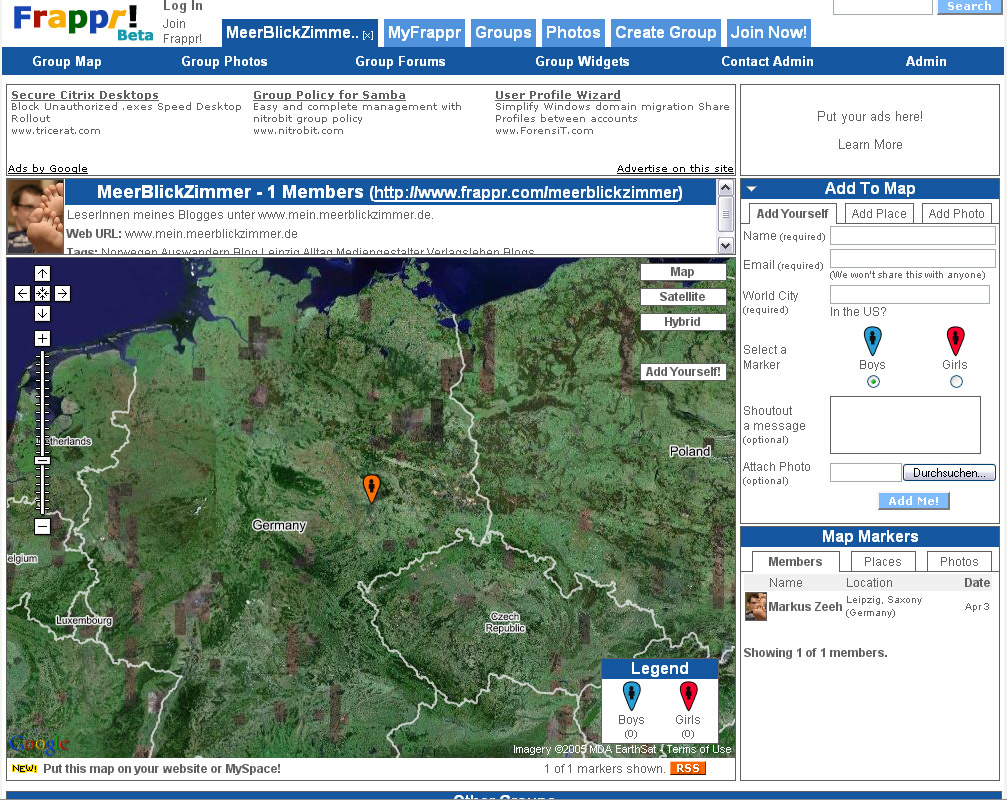This screenshot has width=1007, height=800.
Task: Open Group Widgets in the navigation bar
Action: 582,62
